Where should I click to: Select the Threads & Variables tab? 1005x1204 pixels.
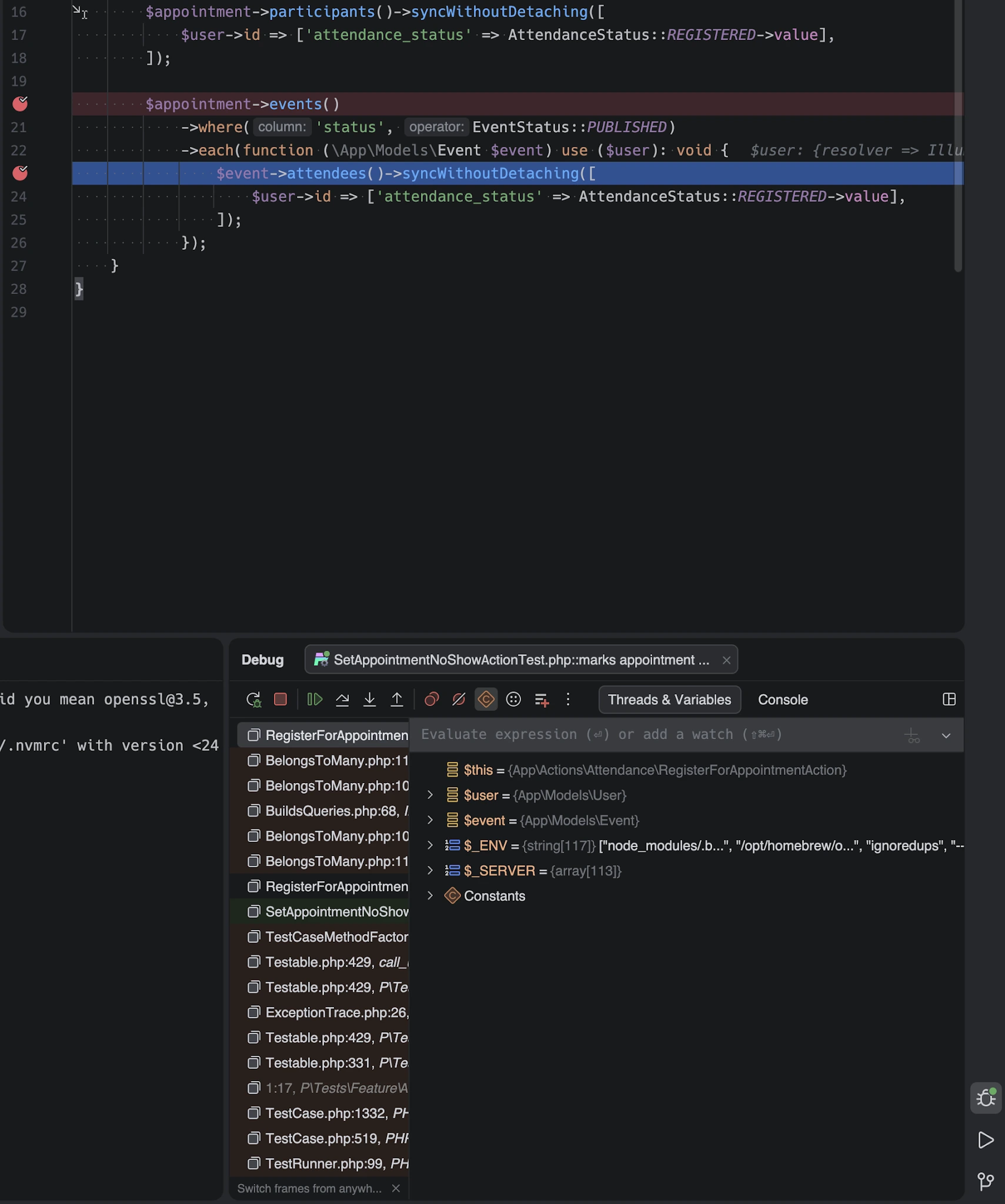(x=669, y=700)
